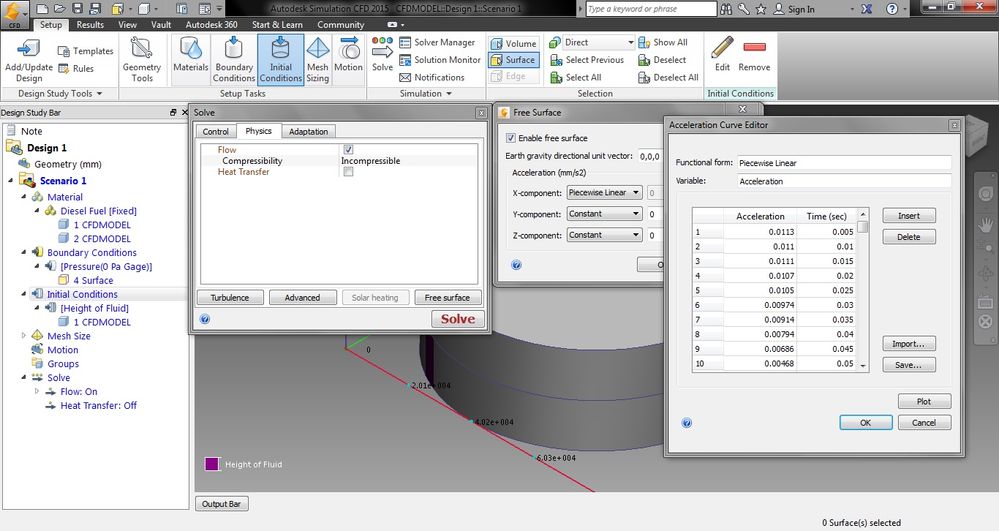The image size is (999, 531).
Task: Click Select Previous
Action: coord(587,60)
